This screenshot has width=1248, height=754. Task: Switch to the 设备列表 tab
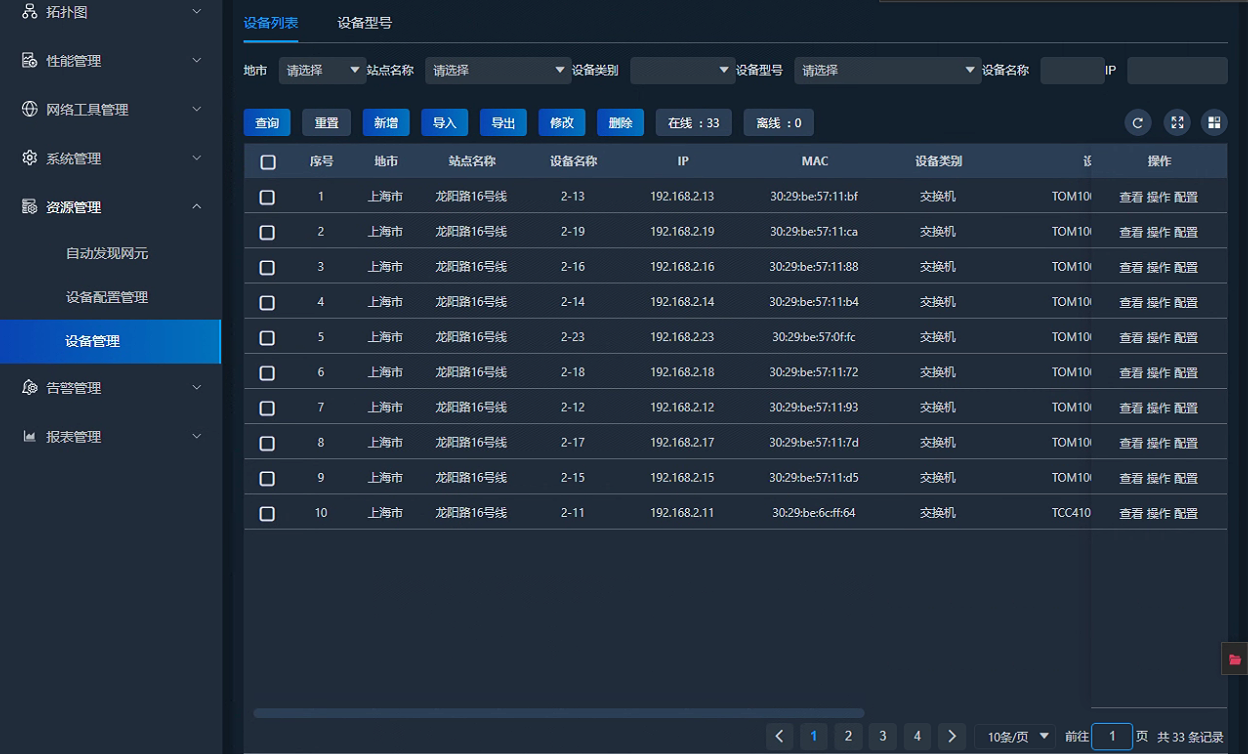coord(271,23)
